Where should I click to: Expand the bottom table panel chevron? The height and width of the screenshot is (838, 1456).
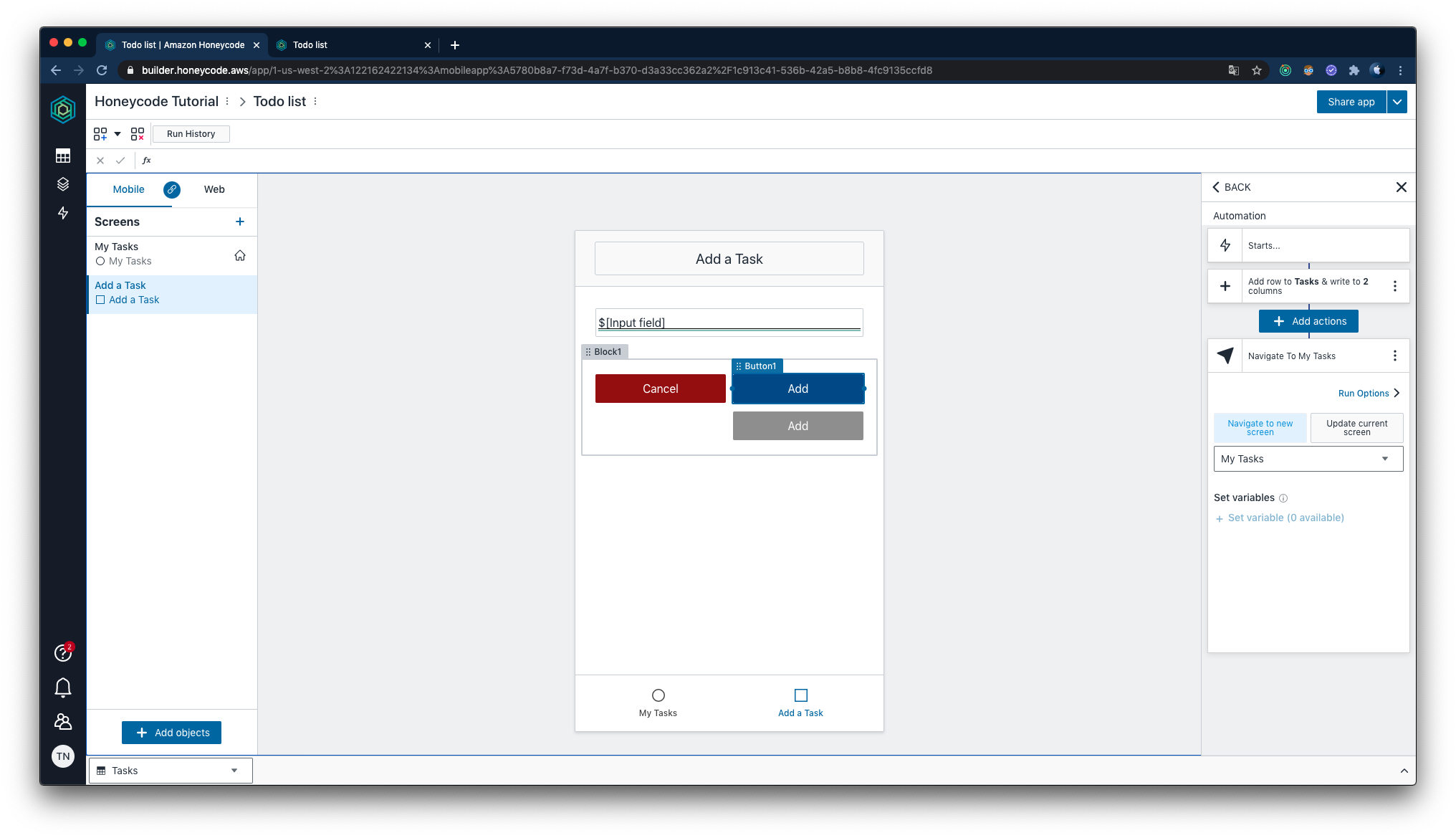tap(1404, 771)
